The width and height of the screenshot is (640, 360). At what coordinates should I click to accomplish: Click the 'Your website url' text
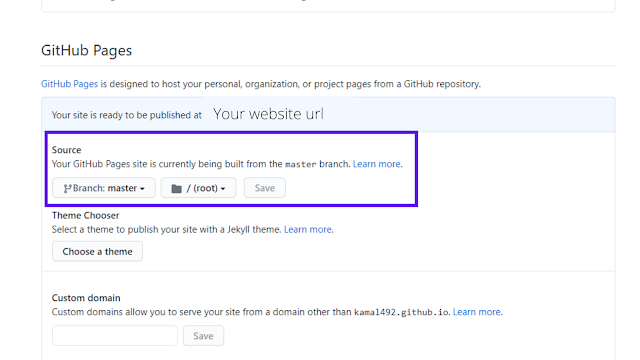click(268, 114)
